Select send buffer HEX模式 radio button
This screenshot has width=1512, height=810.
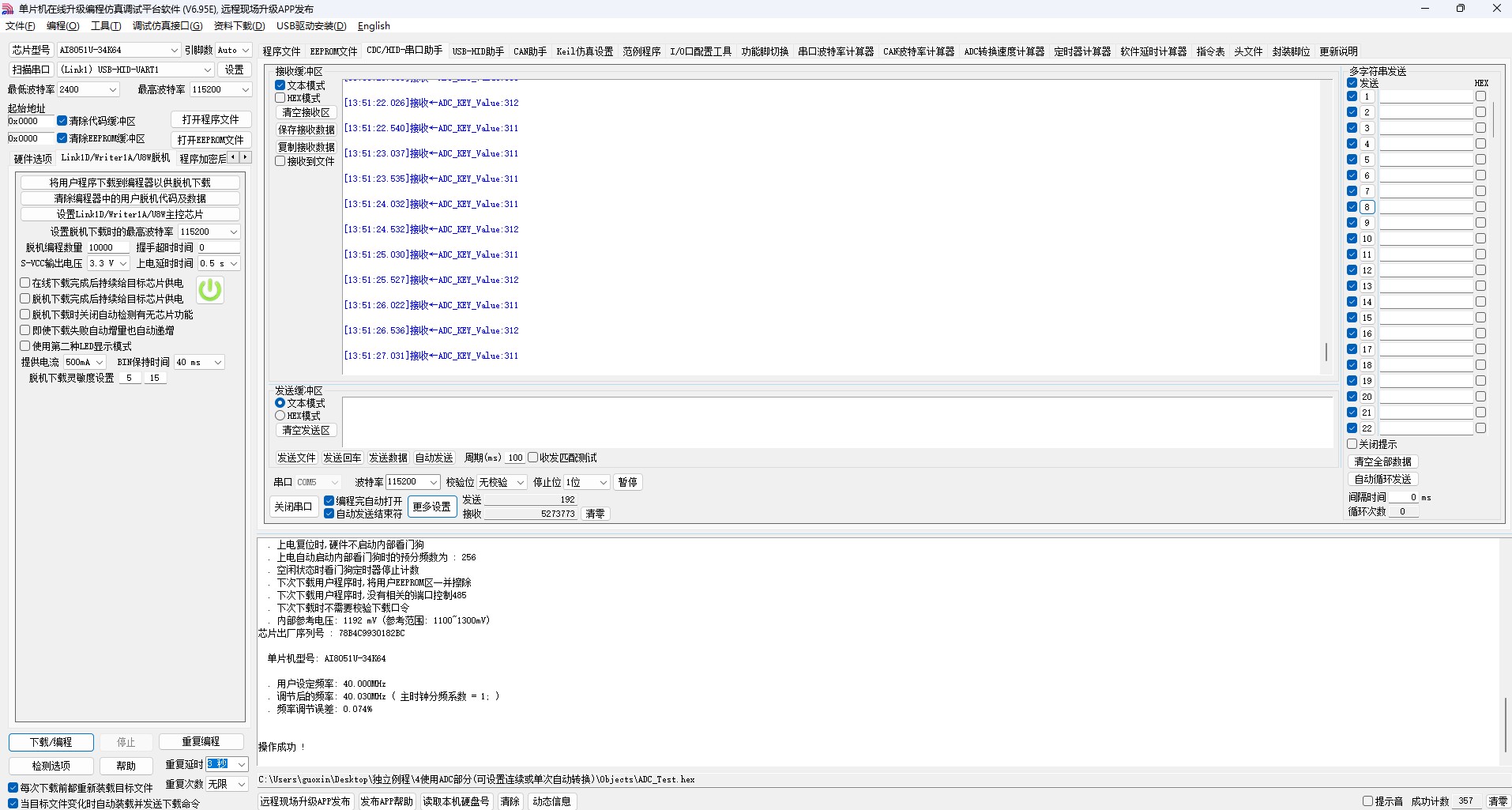[280, 416]
